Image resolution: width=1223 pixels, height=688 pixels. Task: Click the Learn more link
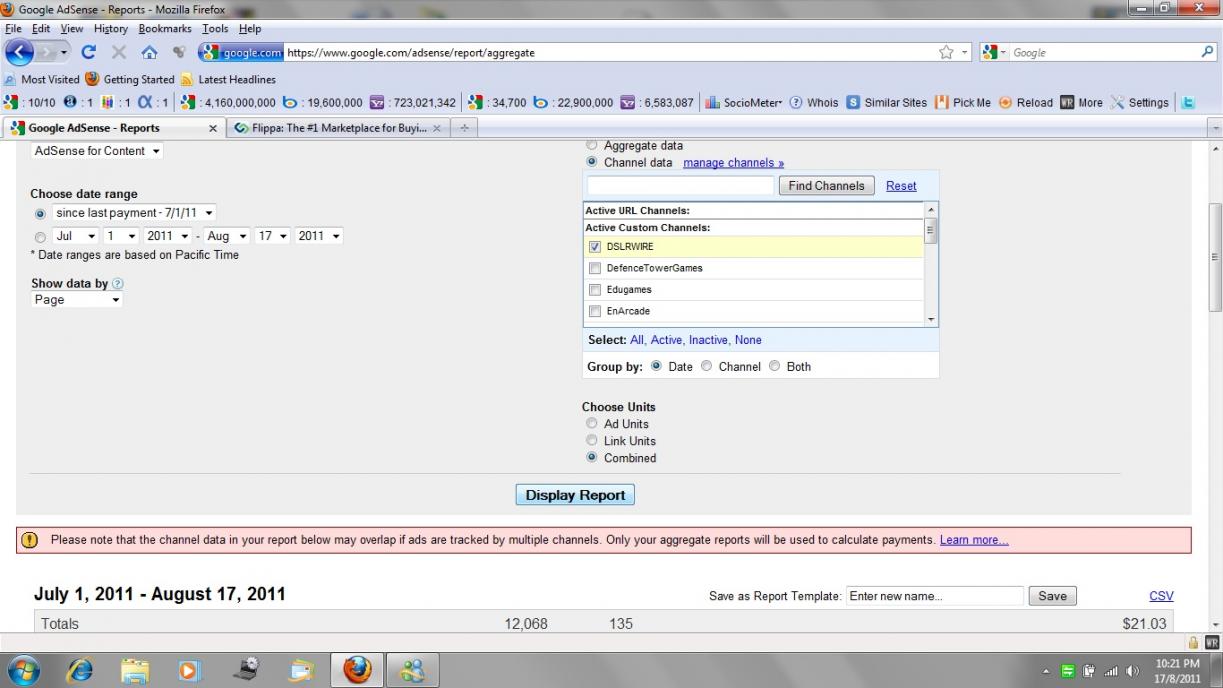974,540
